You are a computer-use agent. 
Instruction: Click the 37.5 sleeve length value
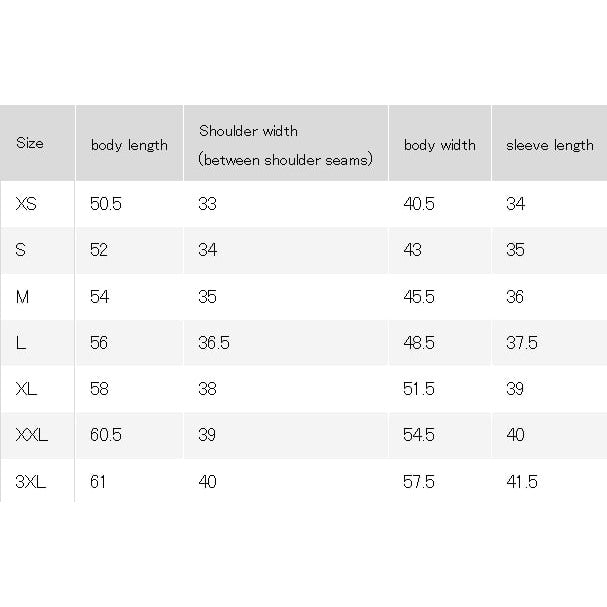[x=522, y=343]
